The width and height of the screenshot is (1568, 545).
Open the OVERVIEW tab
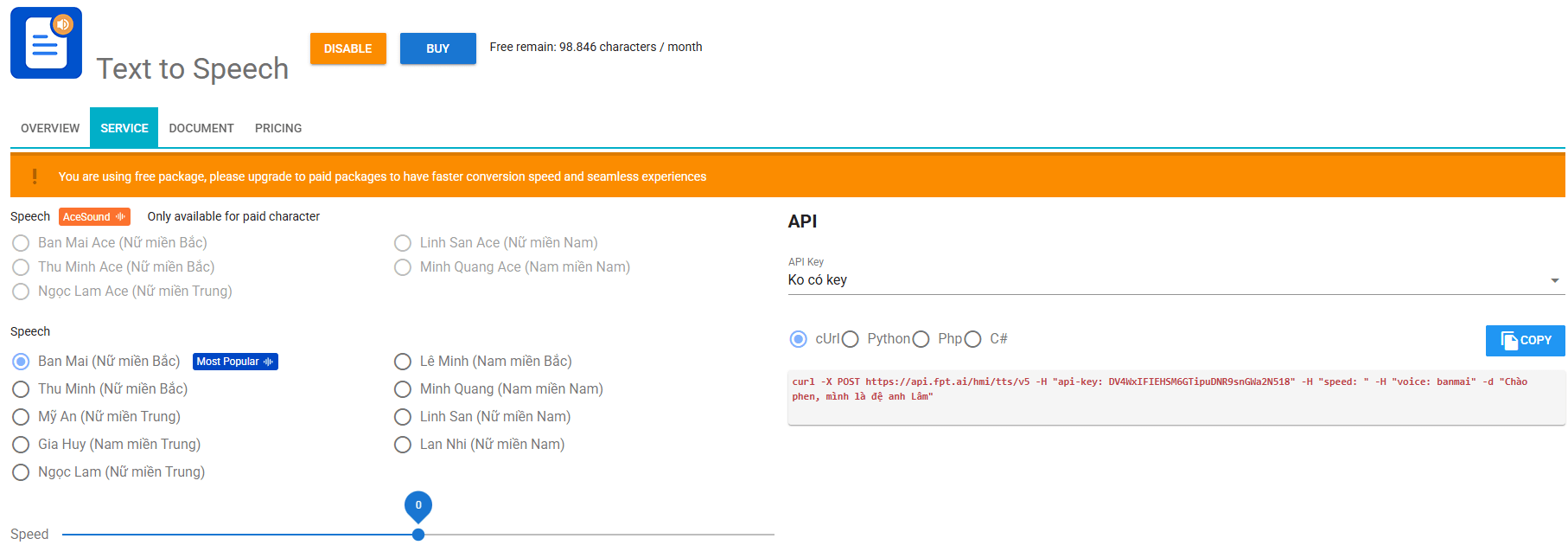point(50,128)
